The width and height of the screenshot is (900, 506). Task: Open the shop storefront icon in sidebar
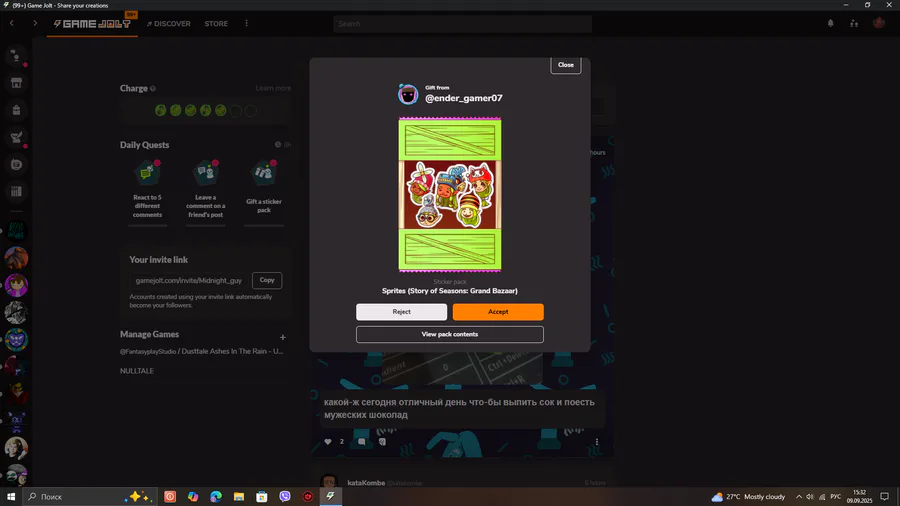16,83
